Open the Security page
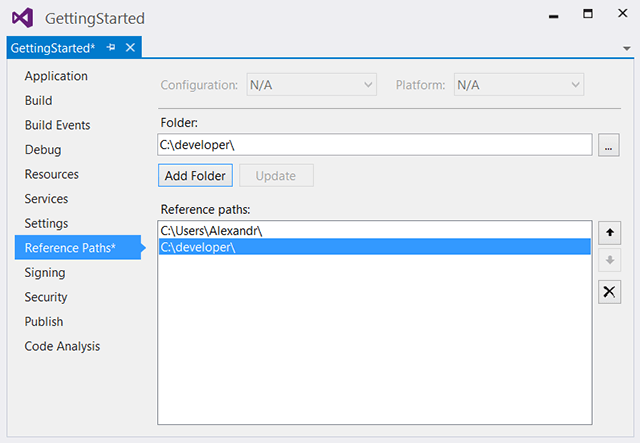Screen dimensions: 640x443 click(46, 297)
